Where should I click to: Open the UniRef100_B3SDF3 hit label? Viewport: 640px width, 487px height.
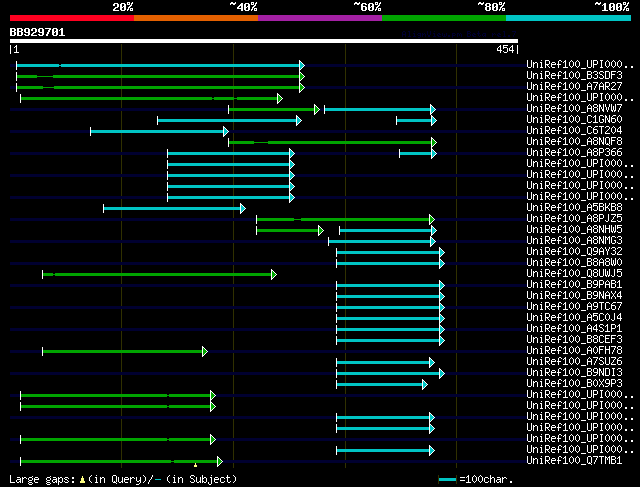click(574, 76)
